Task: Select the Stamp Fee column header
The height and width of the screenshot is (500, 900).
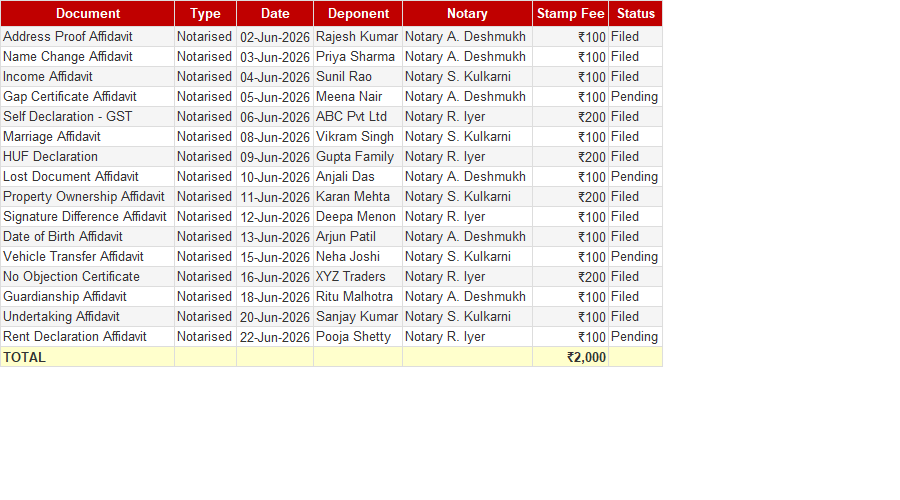Action: click(x=571, y=14)
